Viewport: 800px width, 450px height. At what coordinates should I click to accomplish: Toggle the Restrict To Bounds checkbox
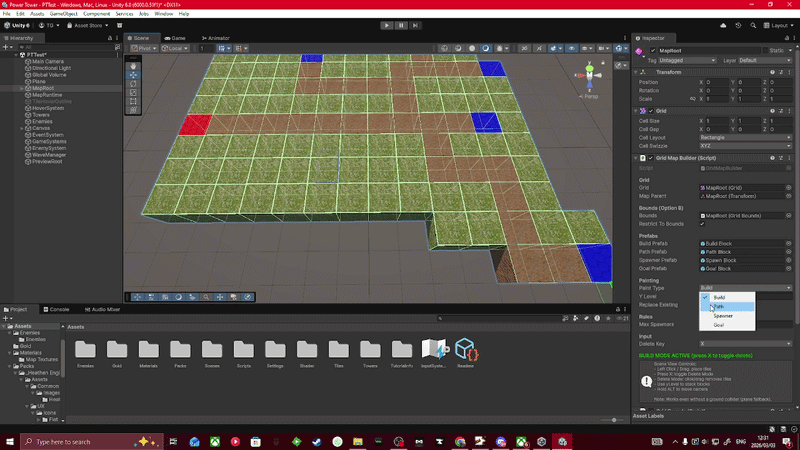pyautogui.click(x=702, y=224)
